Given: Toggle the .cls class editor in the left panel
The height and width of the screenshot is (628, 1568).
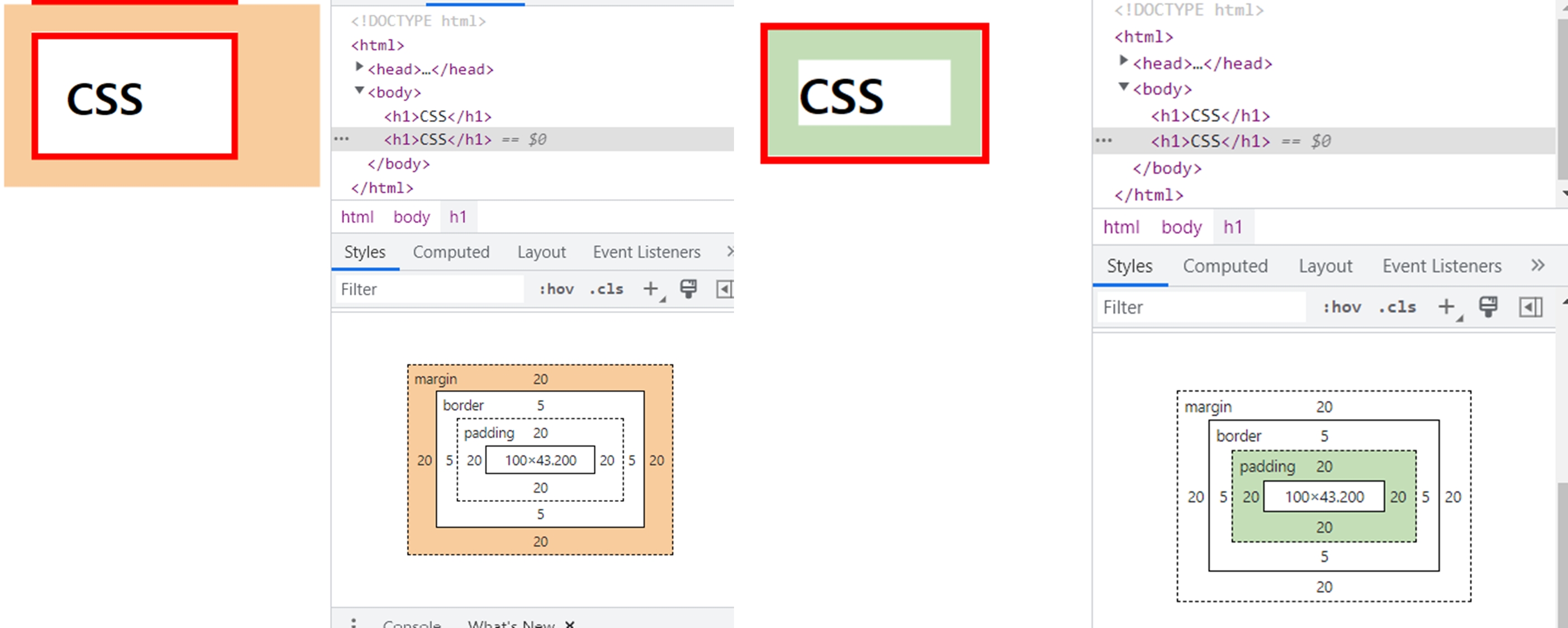Looking at the screenshot, I should pos(606,289).
